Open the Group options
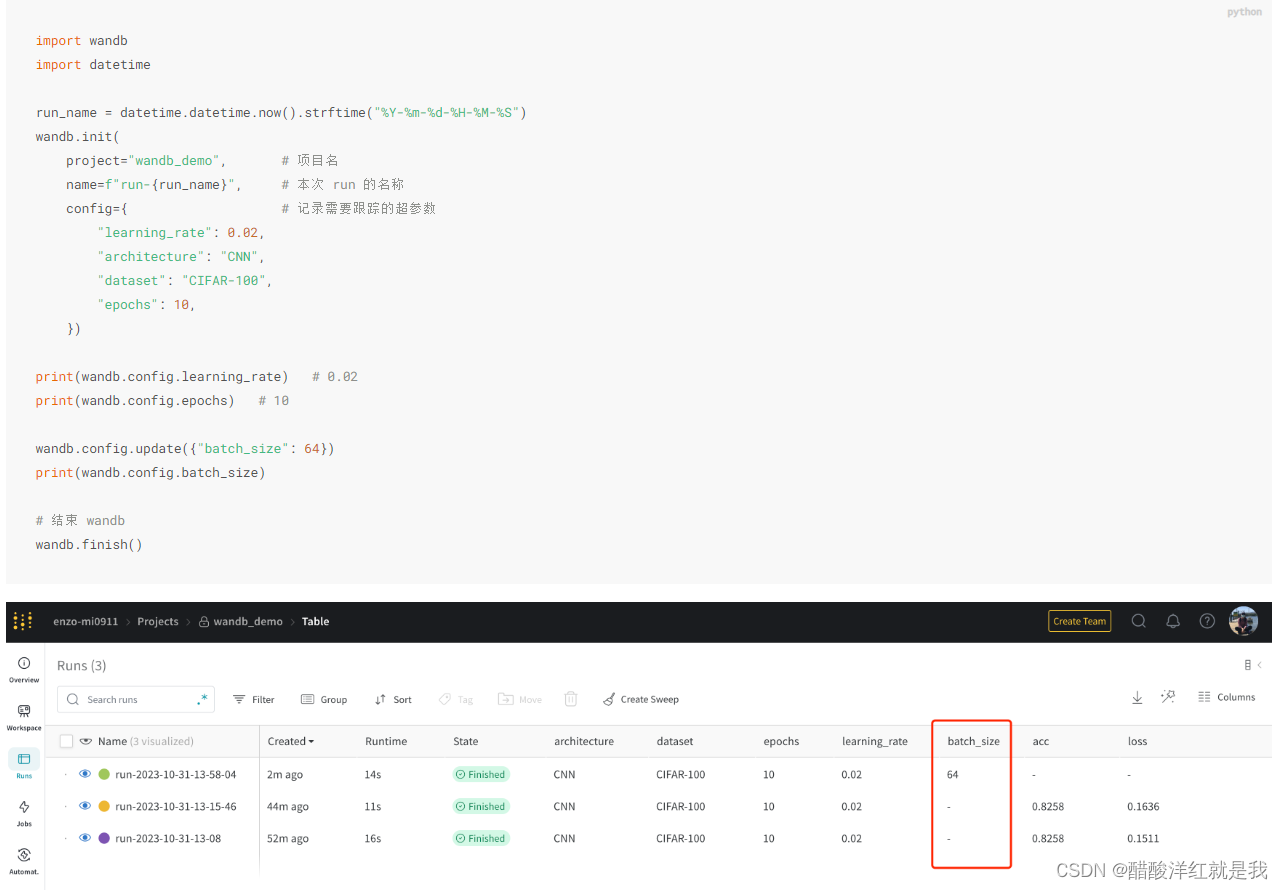Viewport: 1283px width, 890px height. [x=324, y=699]
